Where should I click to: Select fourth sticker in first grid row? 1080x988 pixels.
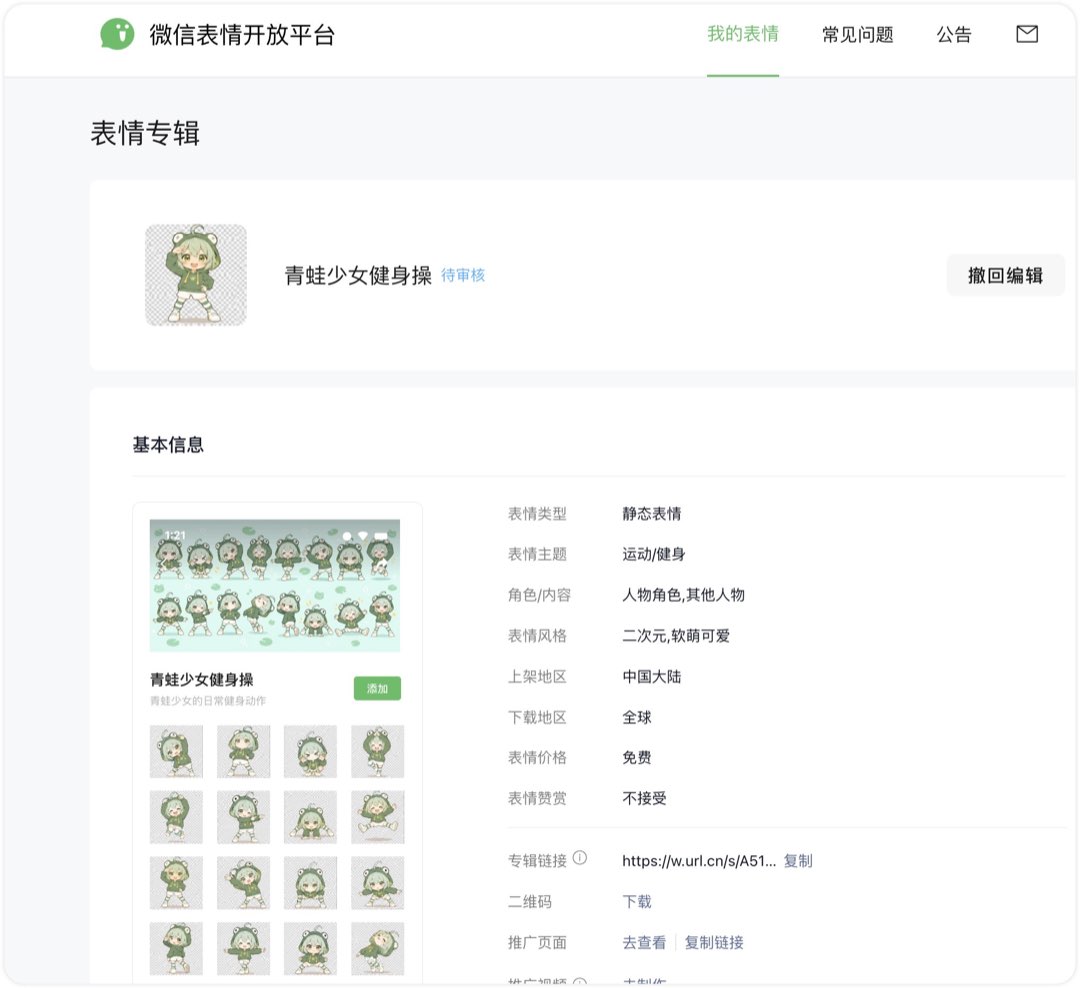coord(377,752)
